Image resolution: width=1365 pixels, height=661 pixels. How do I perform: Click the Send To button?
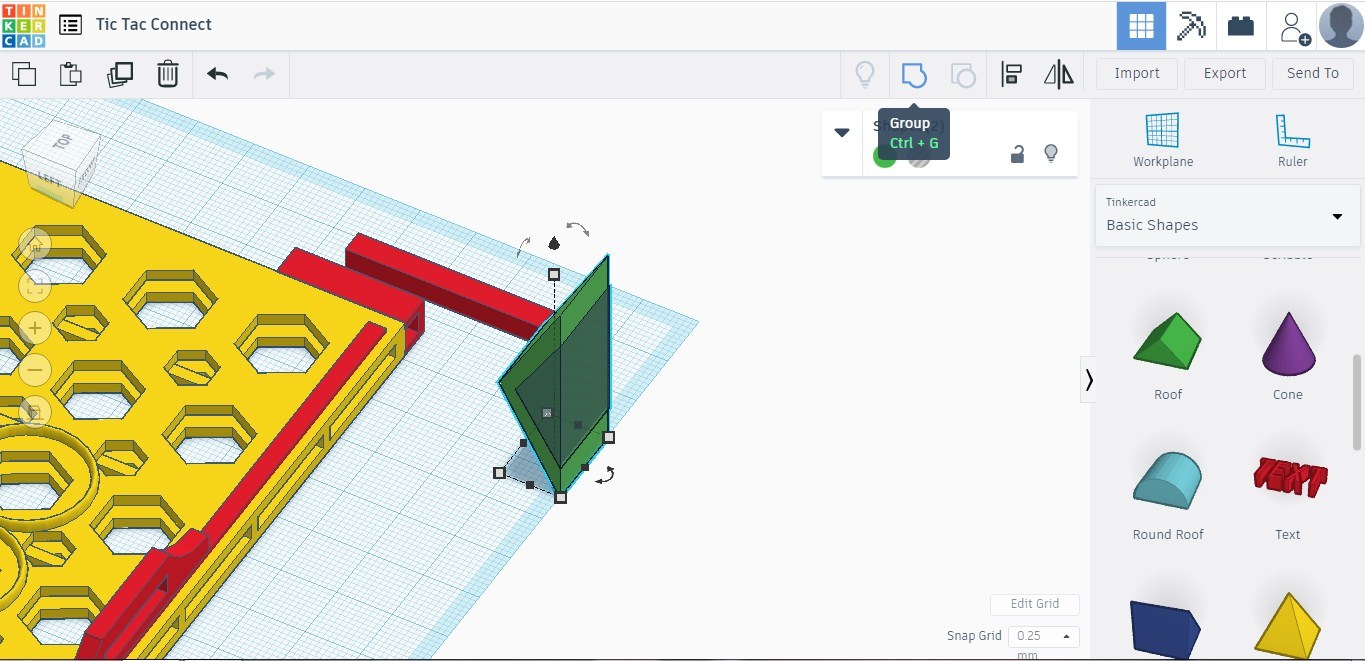pyautogui.click(x=1313, y=73)
